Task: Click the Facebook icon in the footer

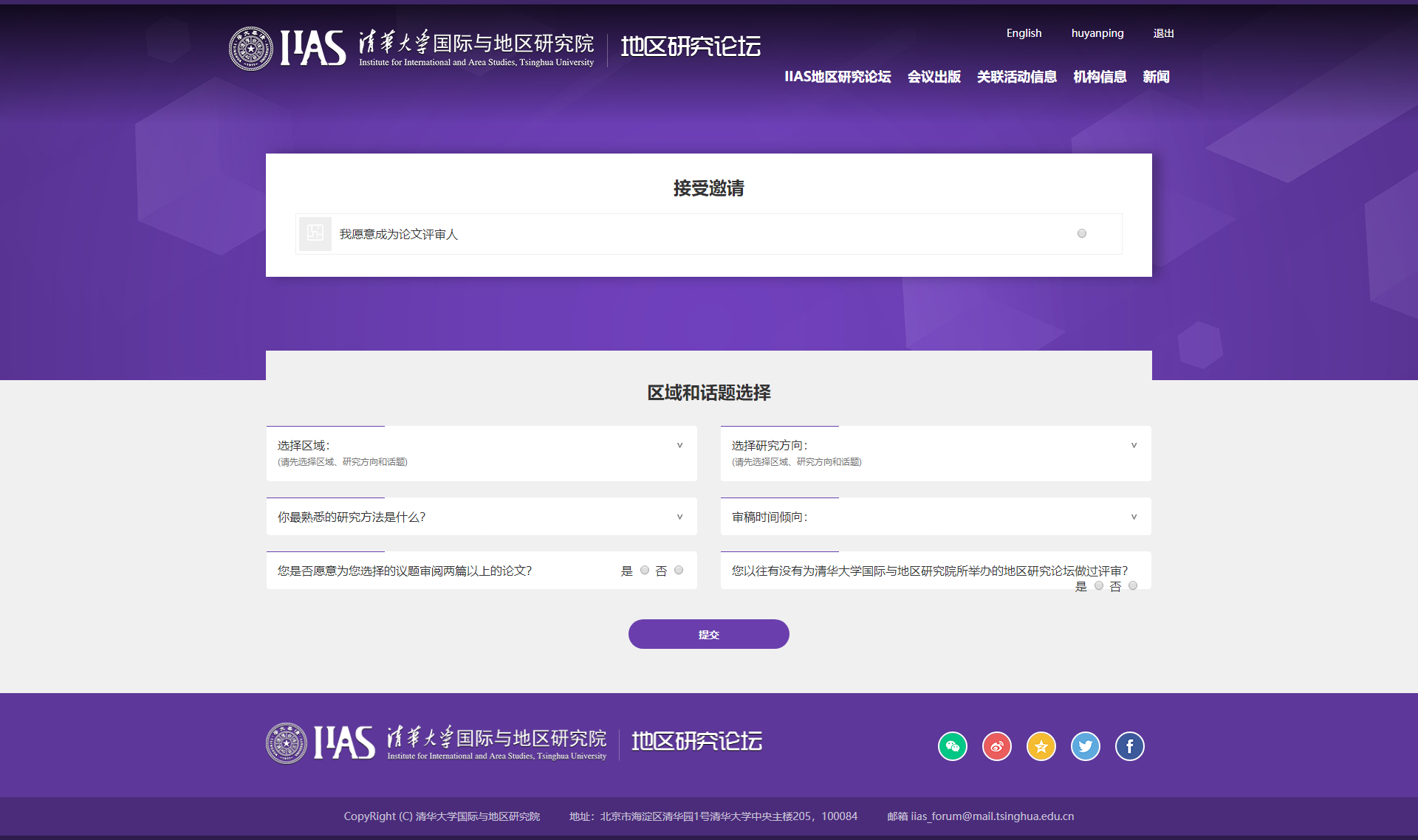Action: (x=1129, y=746)
